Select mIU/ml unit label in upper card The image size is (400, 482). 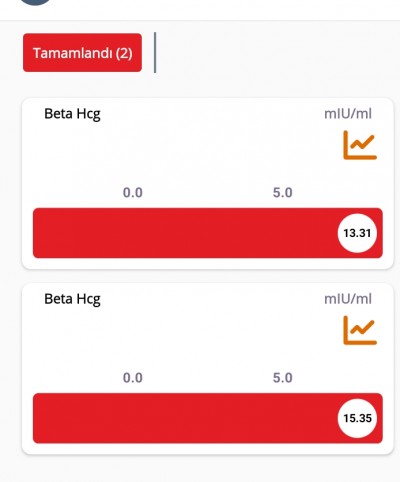point(348,114)
